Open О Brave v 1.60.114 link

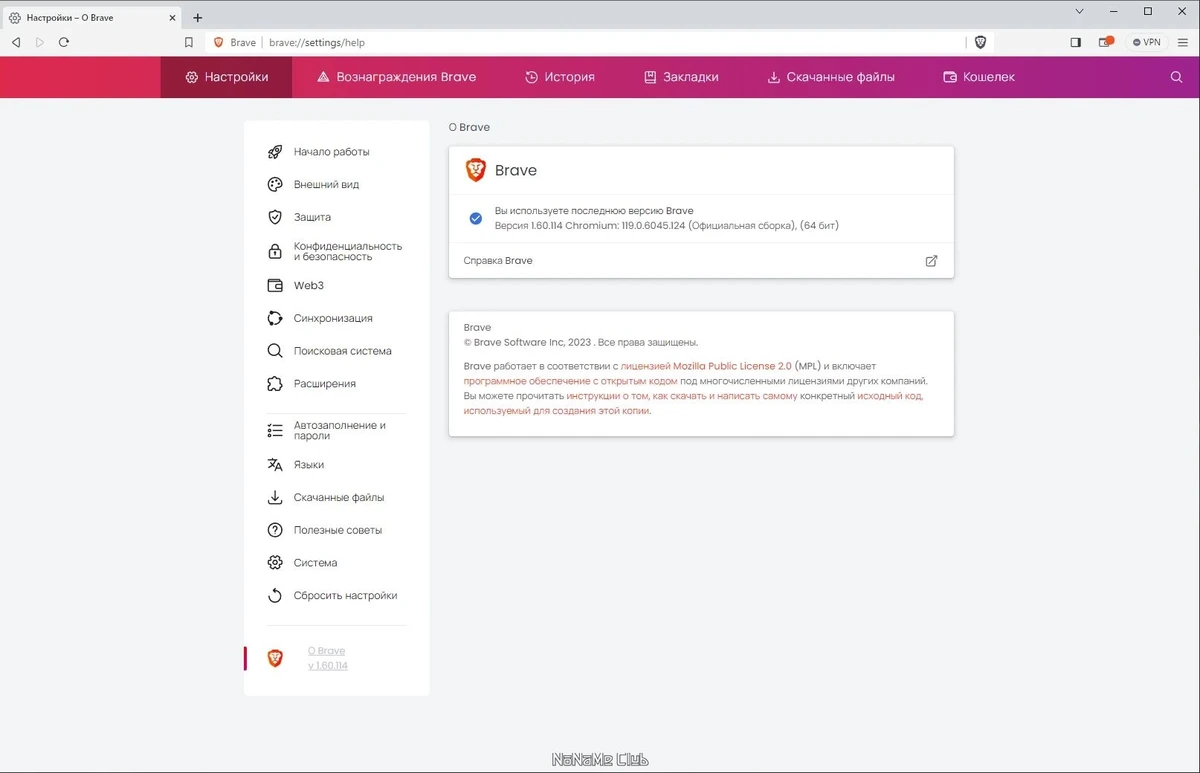(327, 658)
